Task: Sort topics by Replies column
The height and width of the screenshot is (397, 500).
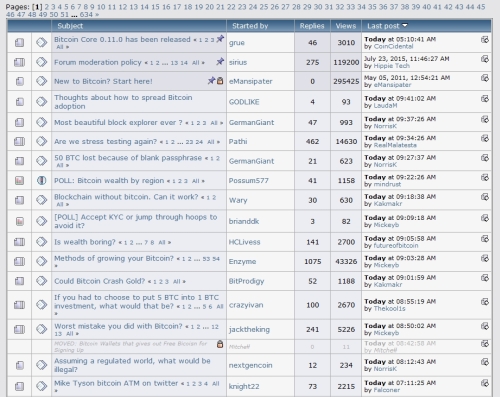Action: click(312, 26)
